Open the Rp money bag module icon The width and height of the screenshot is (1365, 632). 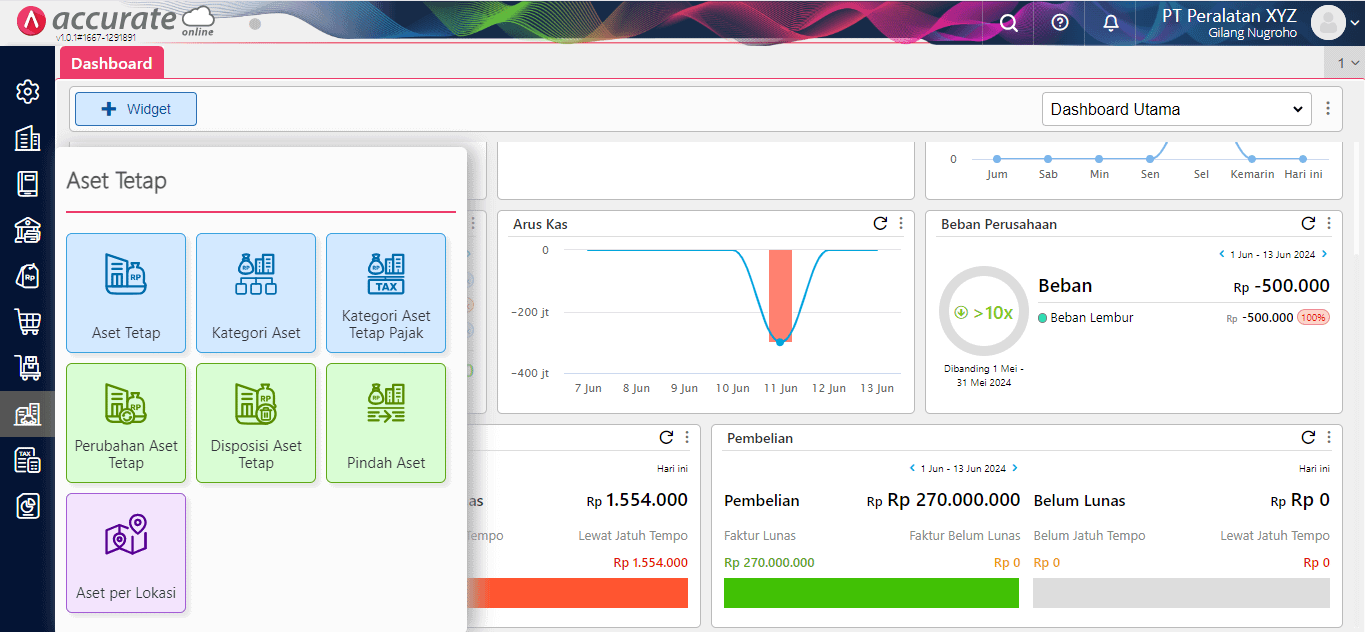click(27, 276)
